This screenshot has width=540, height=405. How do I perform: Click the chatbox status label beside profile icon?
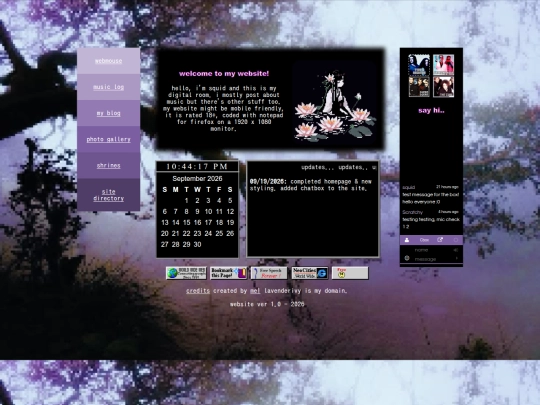[424, 240]
